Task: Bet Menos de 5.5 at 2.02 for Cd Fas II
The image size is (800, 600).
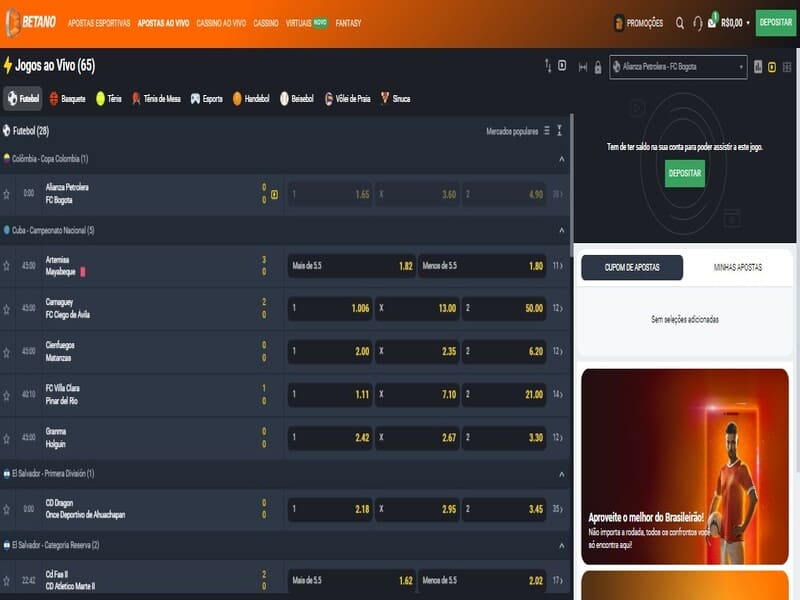Action: tap(482, 581)
